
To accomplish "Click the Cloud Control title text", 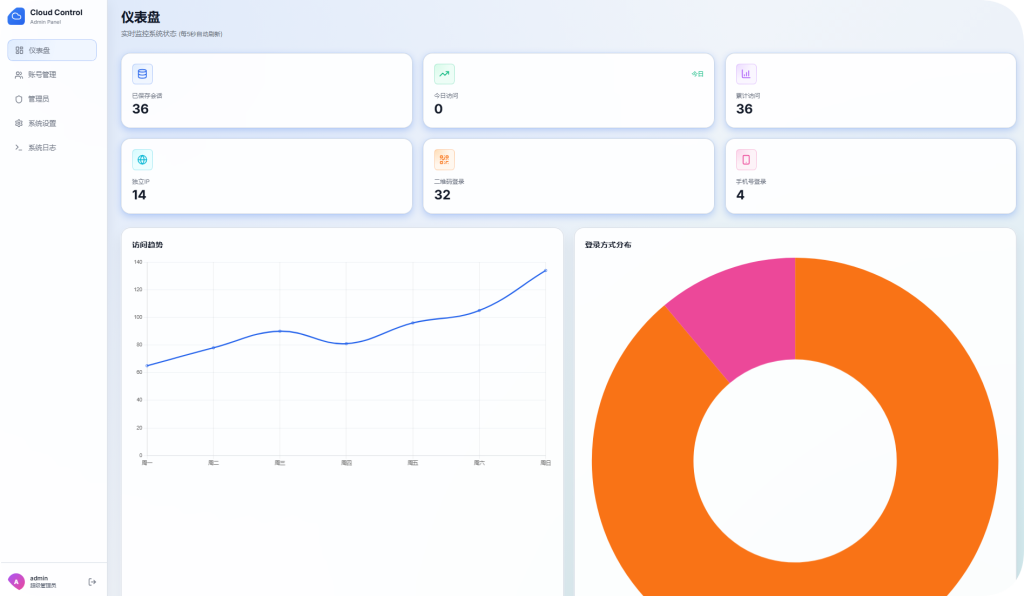I will (56, 12).
